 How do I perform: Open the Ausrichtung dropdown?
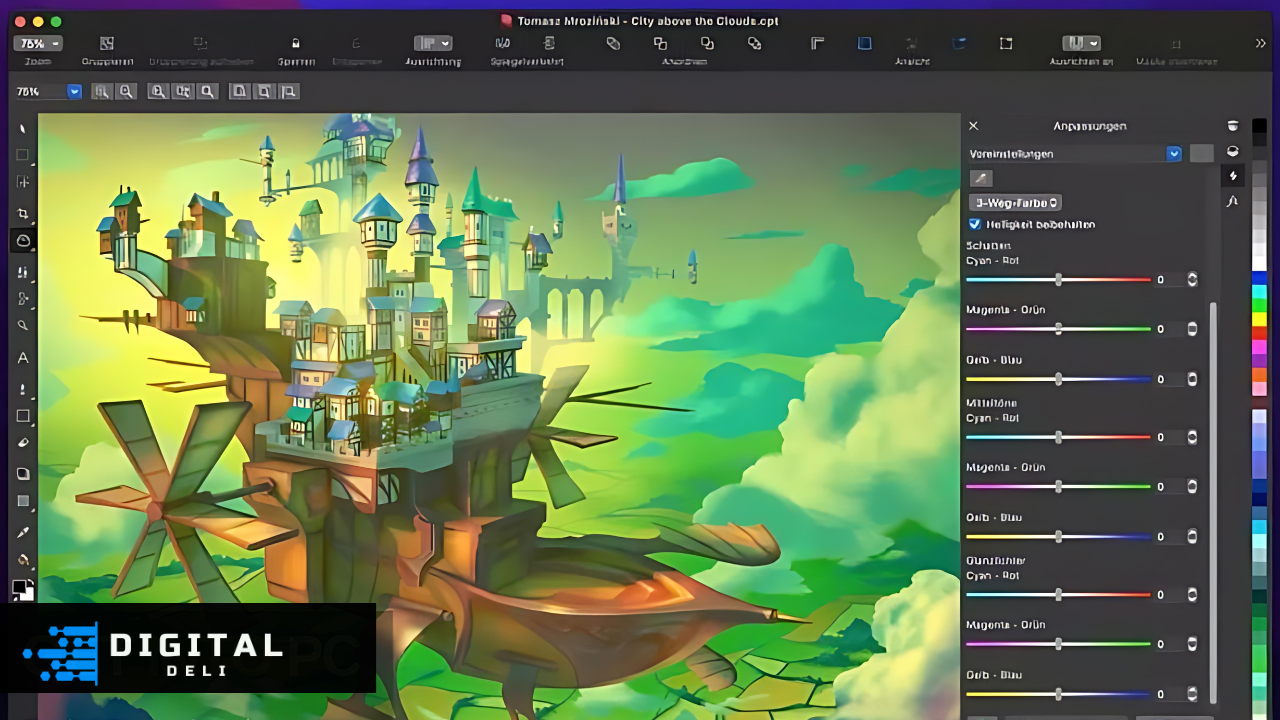click(433, 43)
